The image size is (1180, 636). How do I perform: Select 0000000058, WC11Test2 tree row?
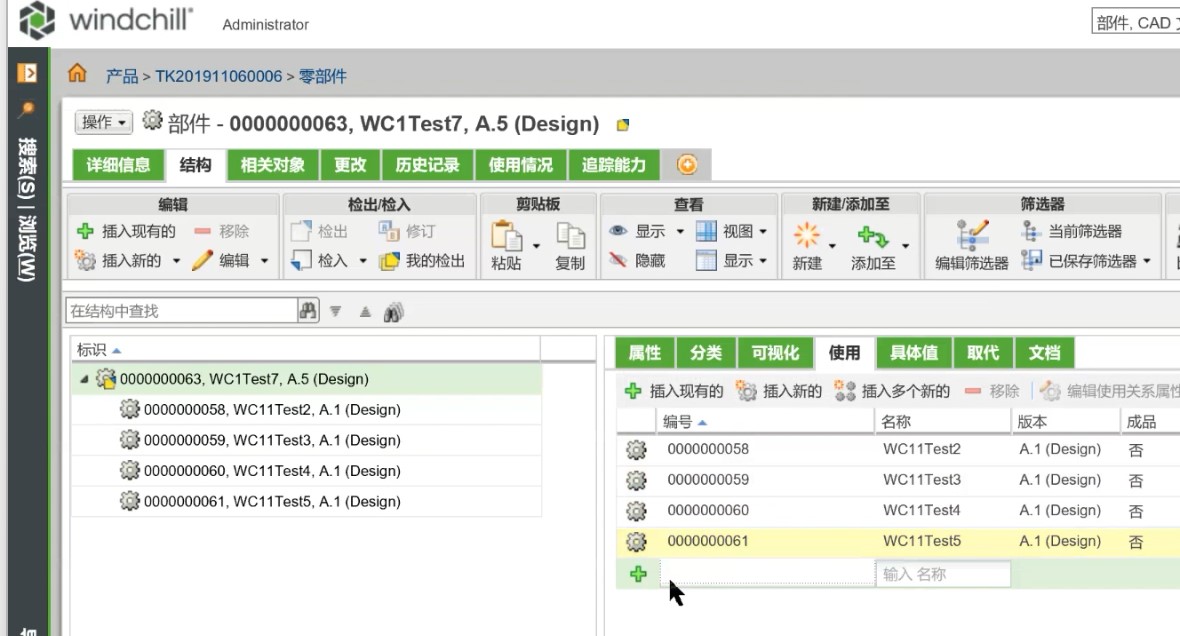pos(306,409)
